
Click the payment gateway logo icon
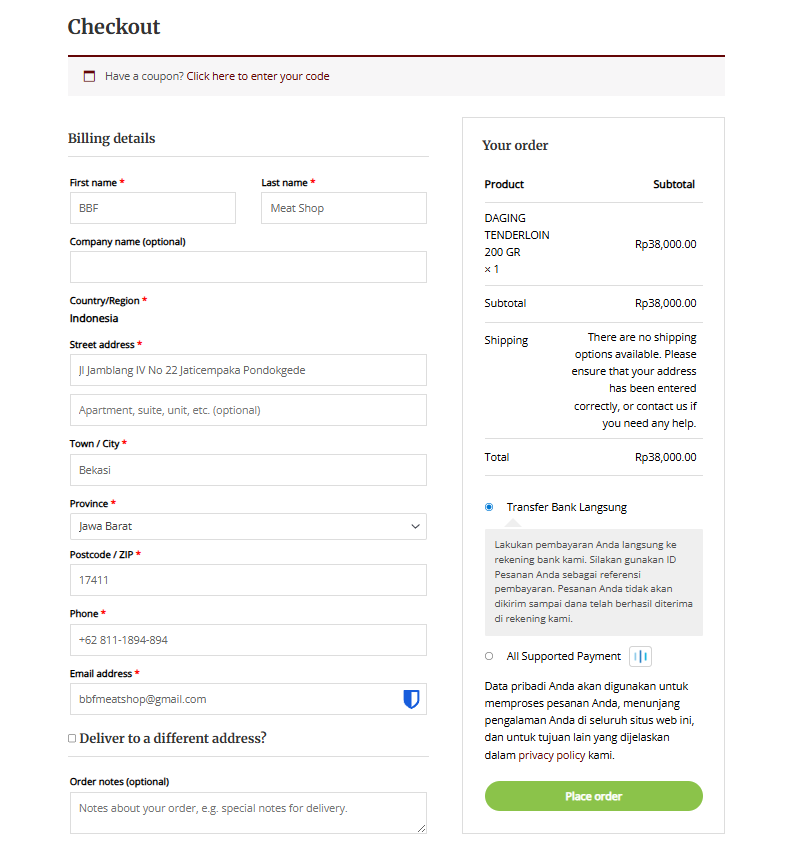[x=640, y=656]
